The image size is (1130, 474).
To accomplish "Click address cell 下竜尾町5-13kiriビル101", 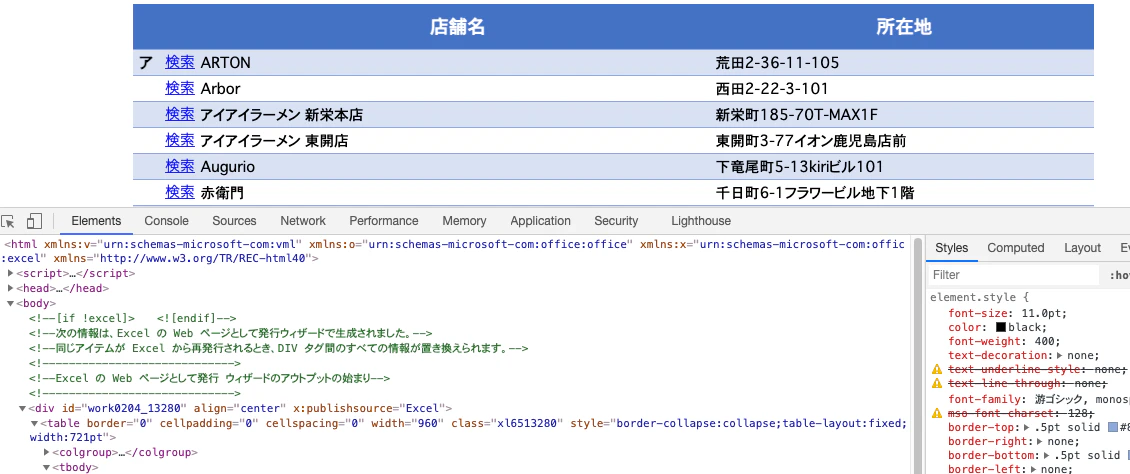I will tap(798, 166).
